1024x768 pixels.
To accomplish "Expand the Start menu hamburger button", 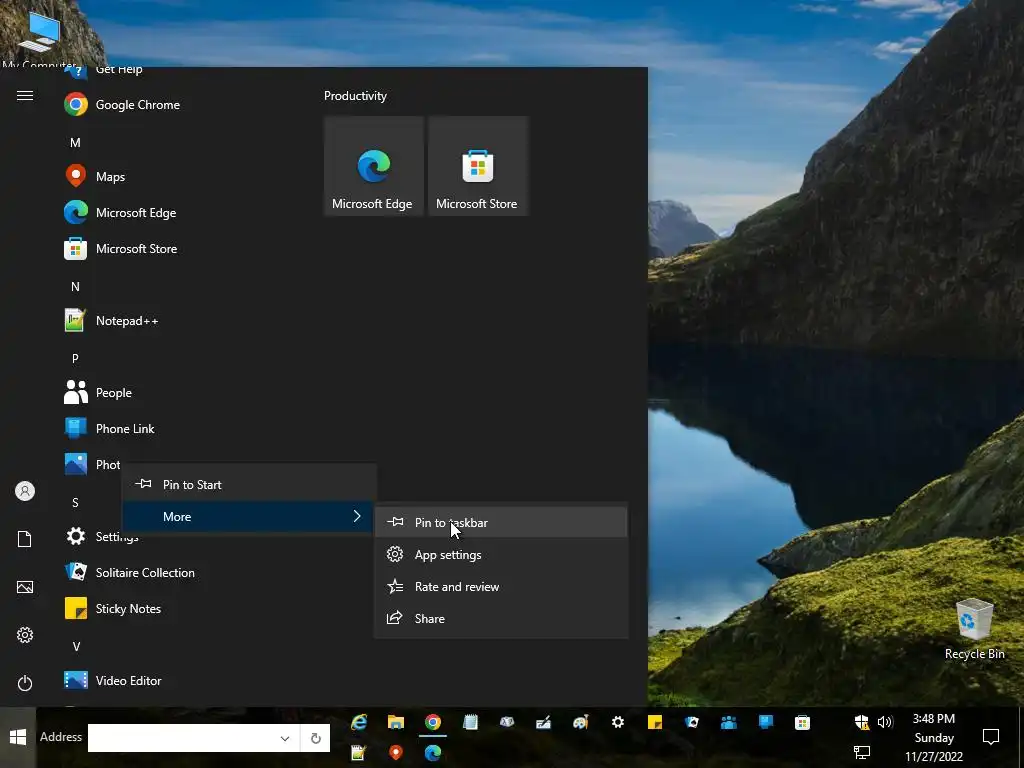I will 25,96.
